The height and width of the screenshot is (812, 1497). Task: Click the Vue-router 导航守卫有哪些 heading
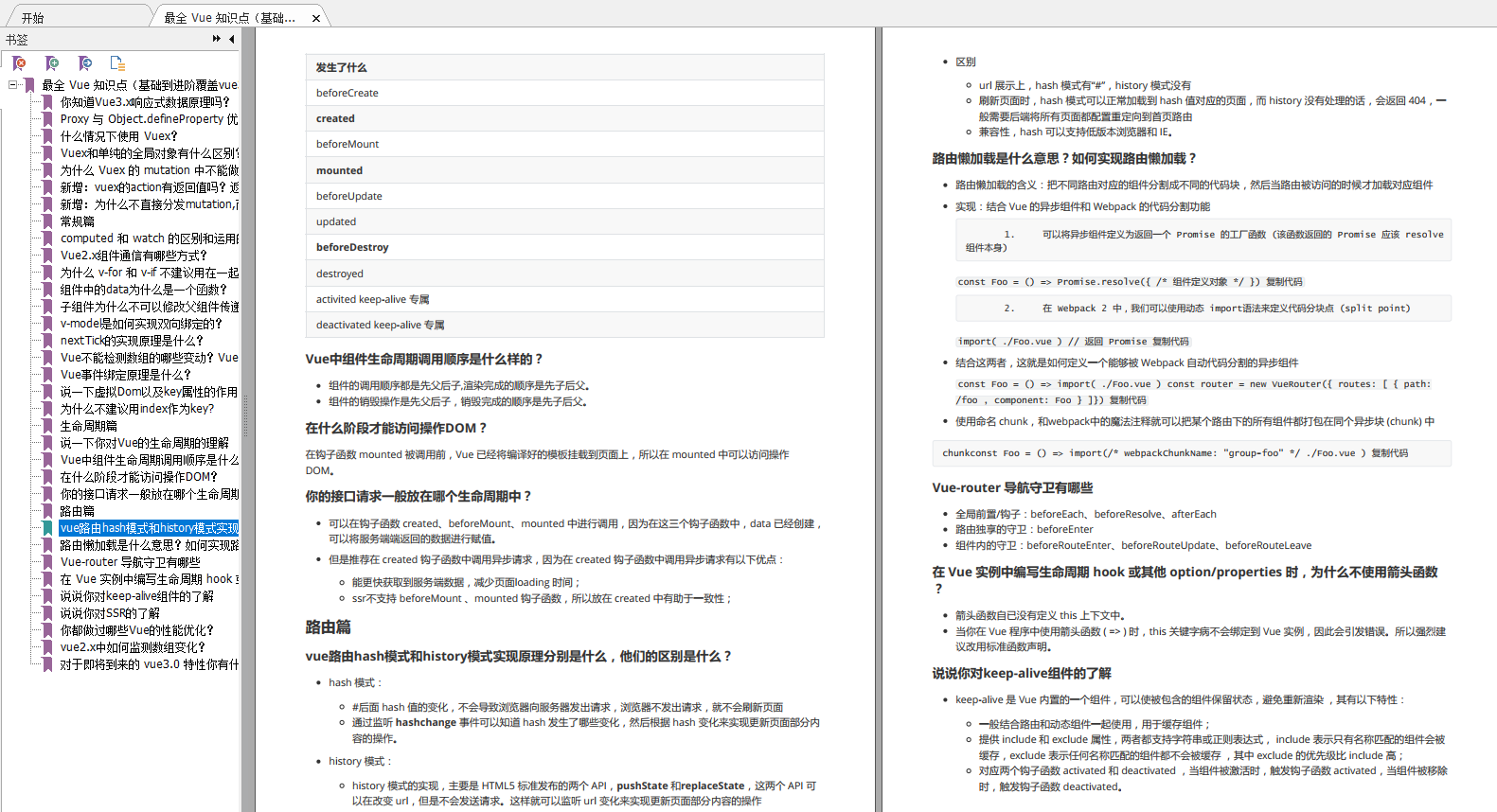coord(1012,487)
